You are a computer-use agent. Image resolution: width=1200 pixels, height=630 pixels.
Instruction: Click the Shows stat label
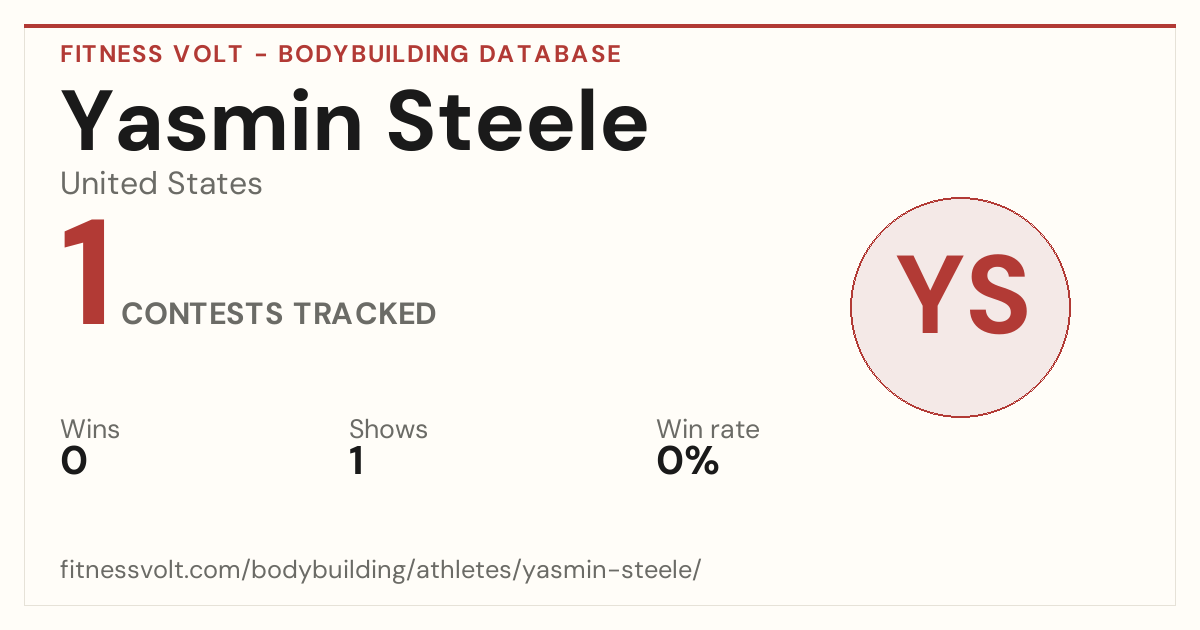coord(388,430)
